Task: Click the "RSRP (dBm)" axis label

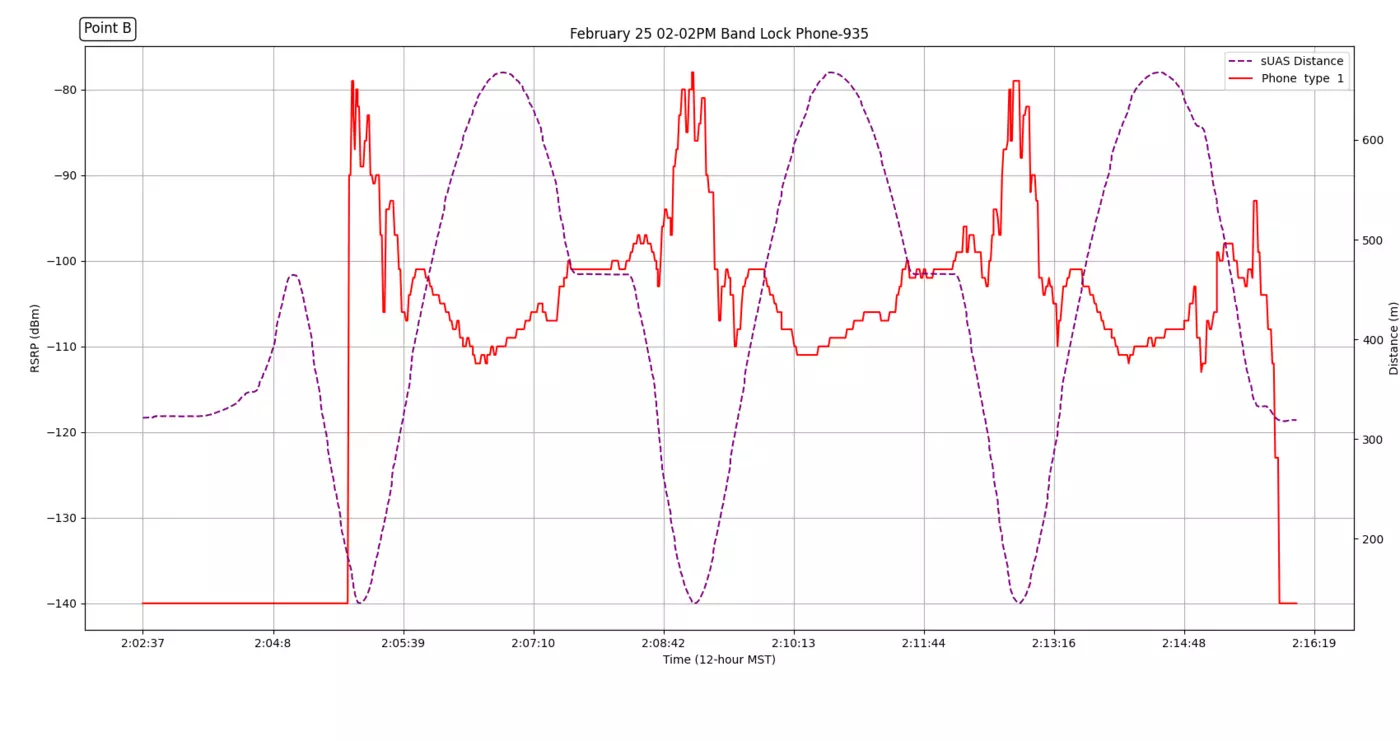Action: click(x=35, y=338)
